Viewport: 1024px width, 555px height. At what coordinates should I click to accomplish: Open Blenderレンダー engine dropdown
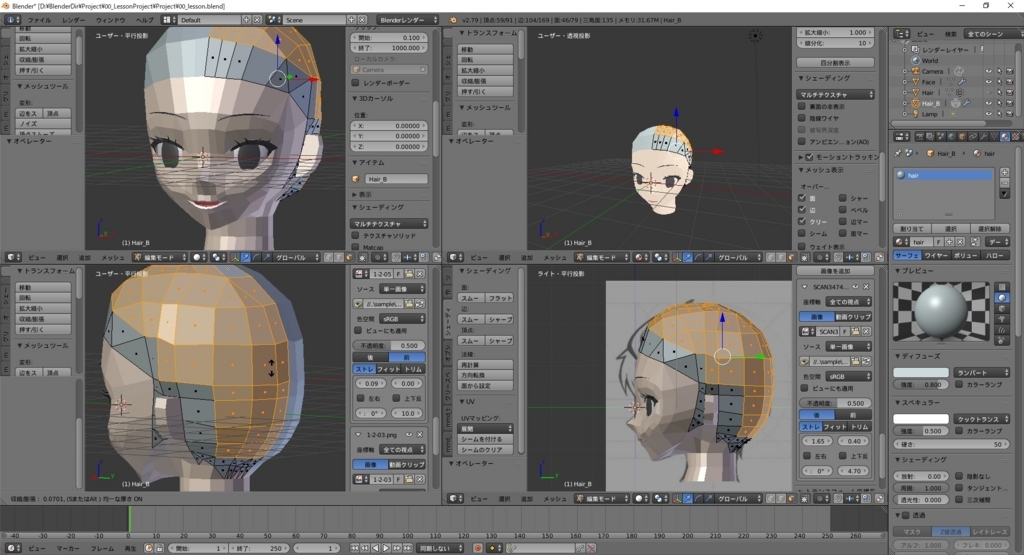coord(409,20)
